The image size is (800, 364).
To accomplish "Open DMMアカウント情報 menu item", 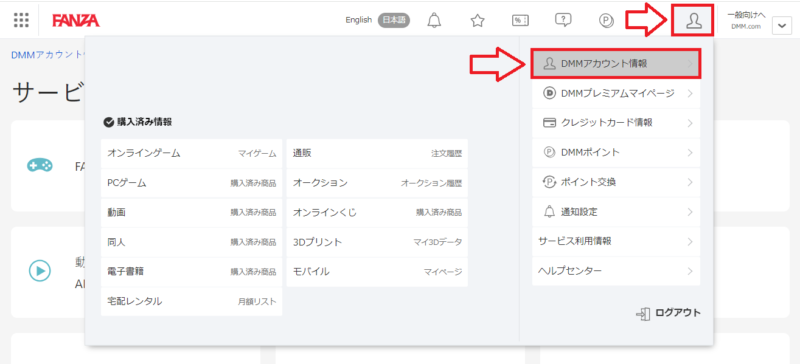I will point(616,64).
